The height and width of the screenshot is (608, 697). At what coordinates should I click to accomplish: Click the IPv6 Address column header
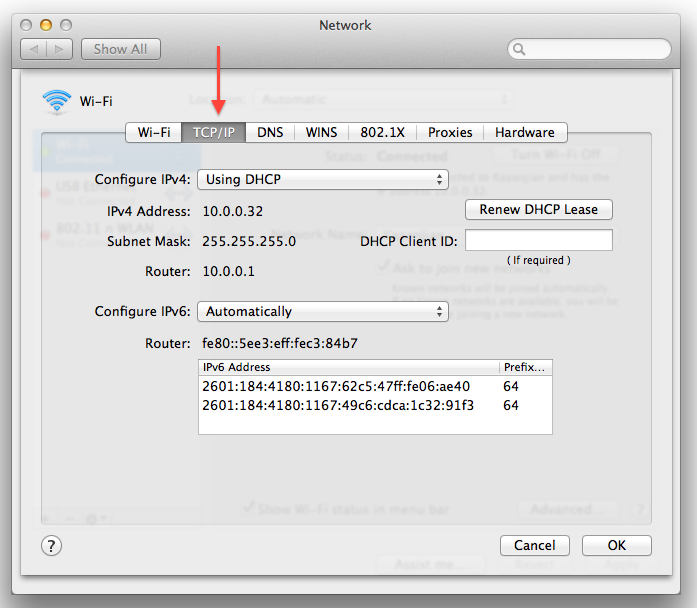tap(348, 367)
